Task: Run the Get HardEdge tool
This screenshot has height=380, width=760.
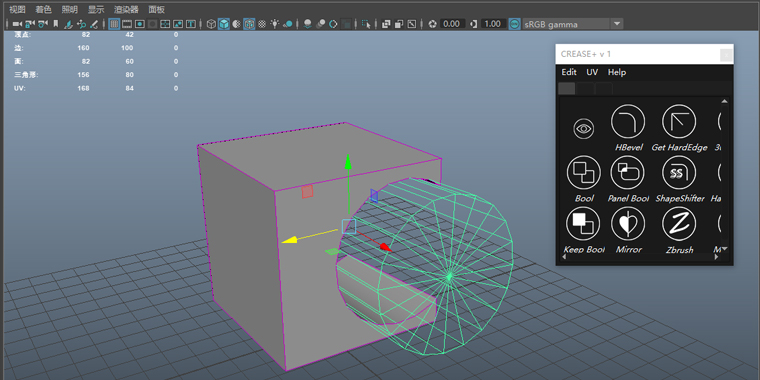Action: (x=679, y=122)
